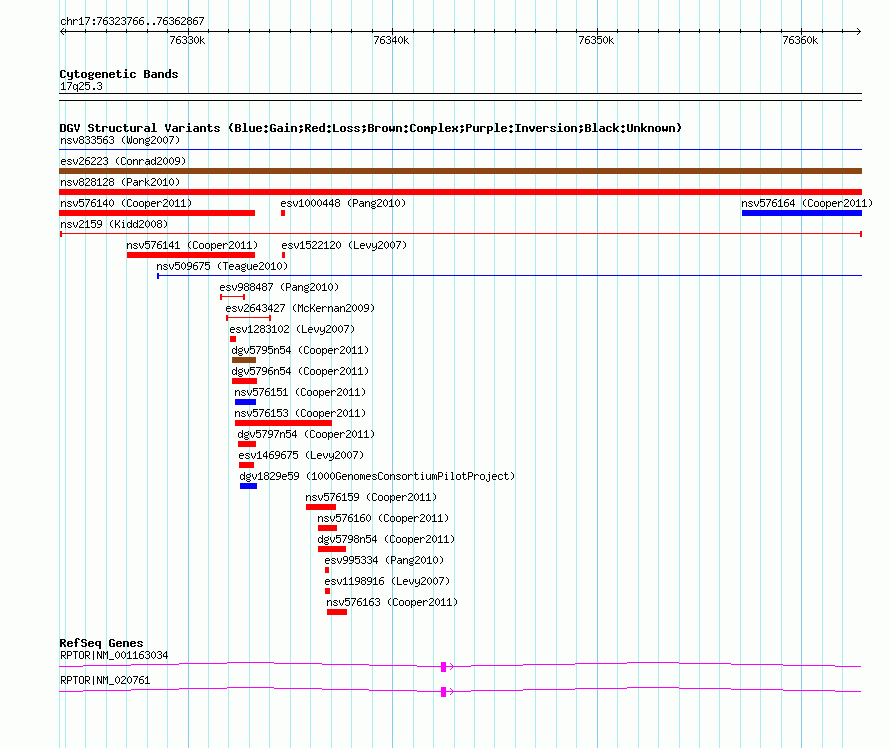This screenshot has height=748, width=890.
Task: Select the RPTOR NM_001163034 exon block
Action: tap(443, 667)
